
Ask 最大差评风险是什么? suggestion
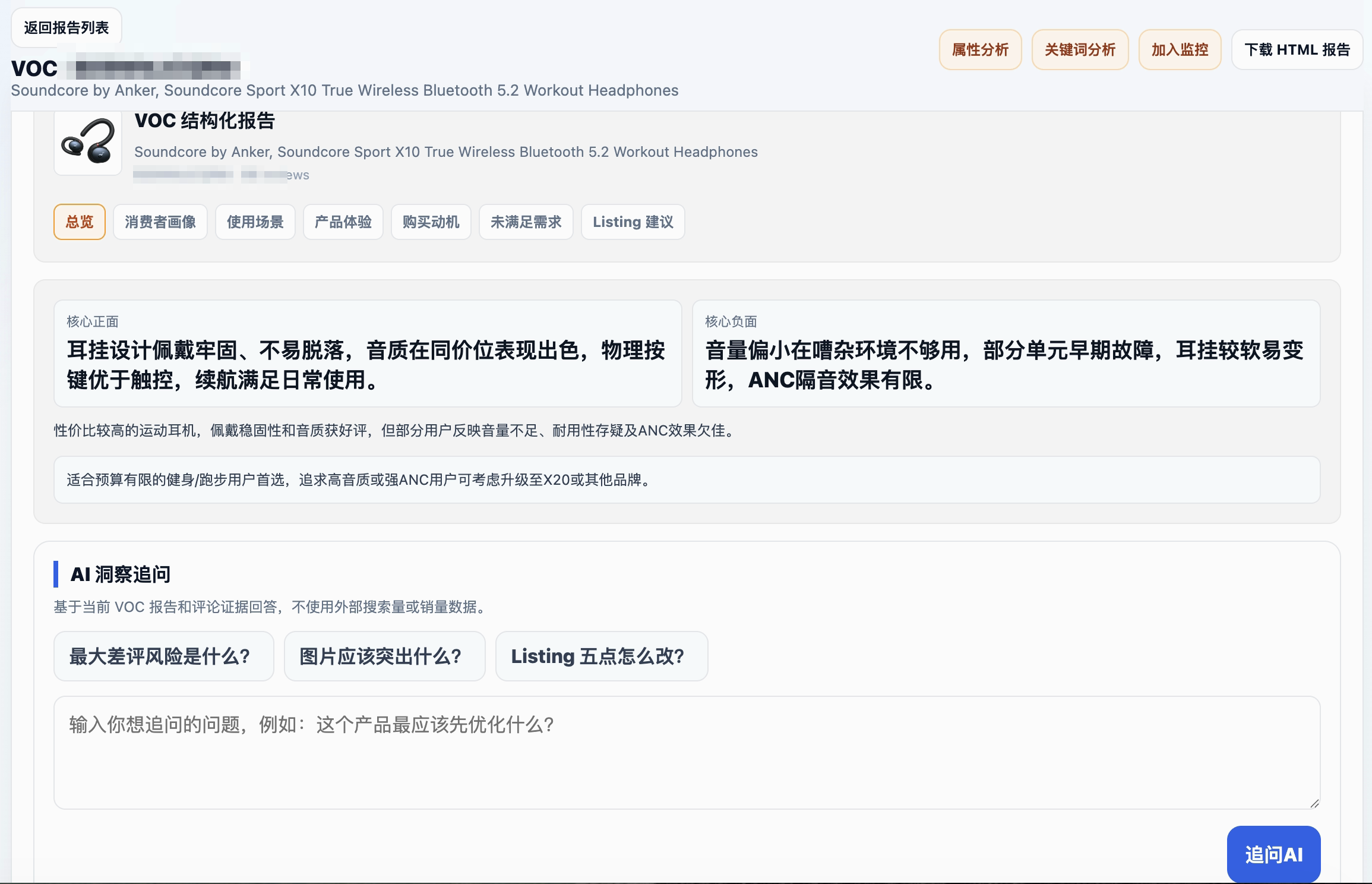164,656
